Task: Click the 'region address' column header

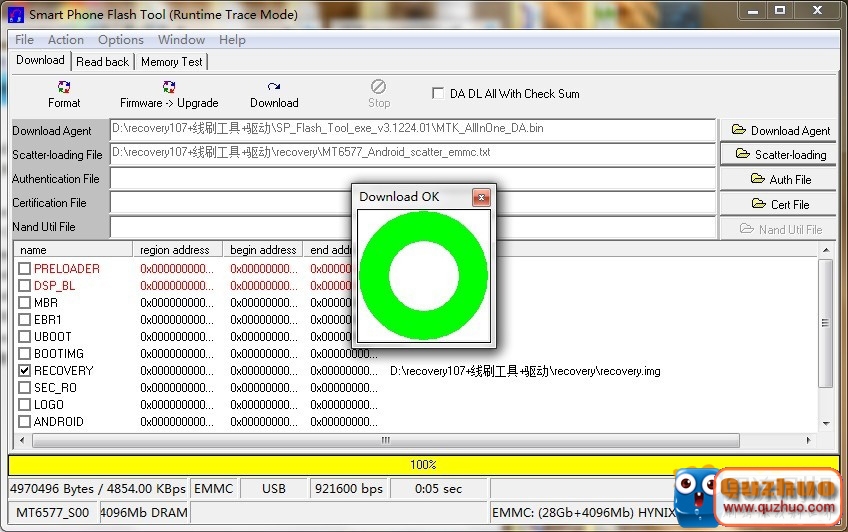Action: coord(177,250)
